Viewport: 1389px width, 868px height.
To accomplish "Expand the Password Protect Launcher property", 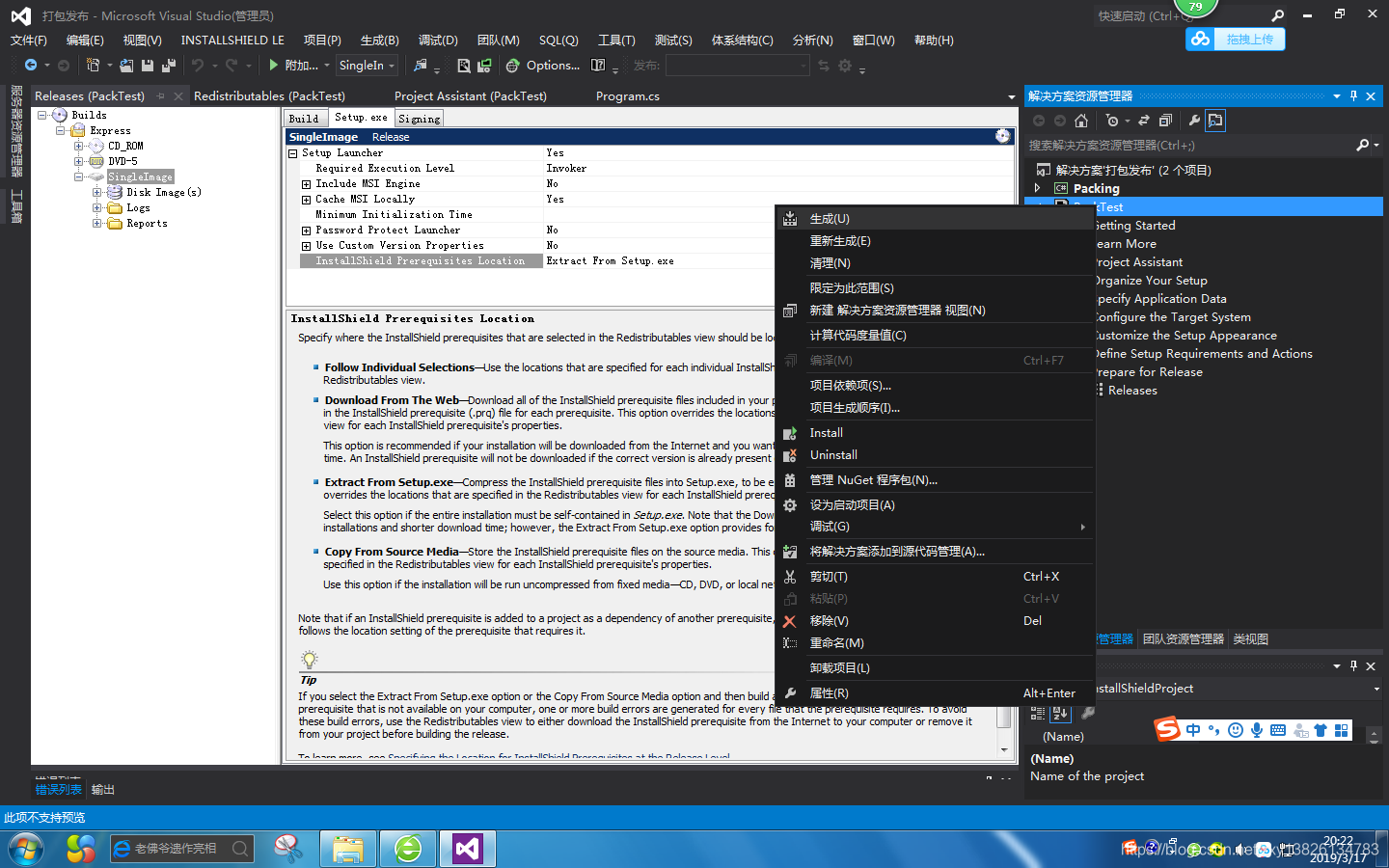I will pyautogui.click(x=306, y=231).
